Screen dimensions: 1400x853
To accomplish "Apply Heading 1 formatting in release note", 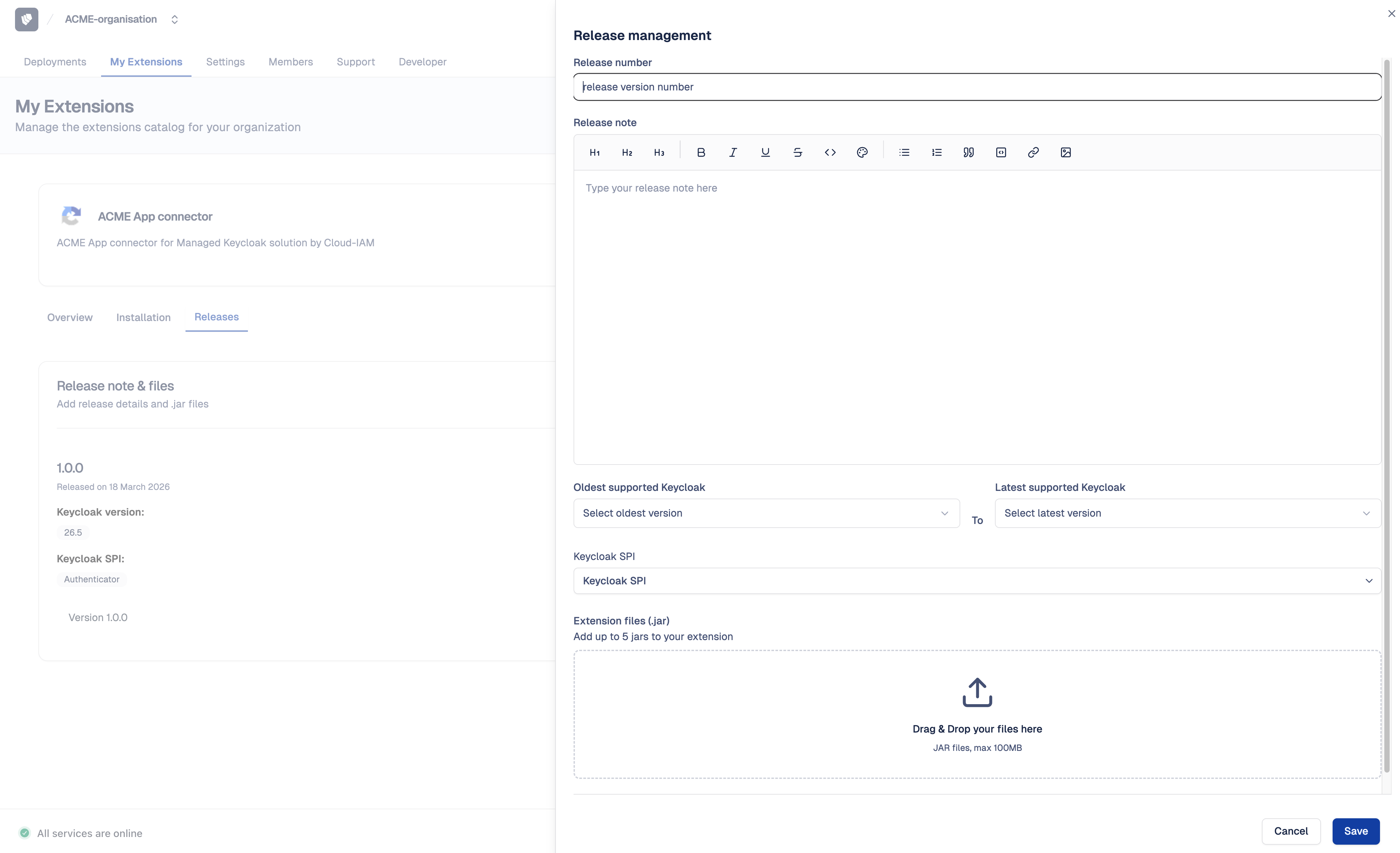I will 595,152.
